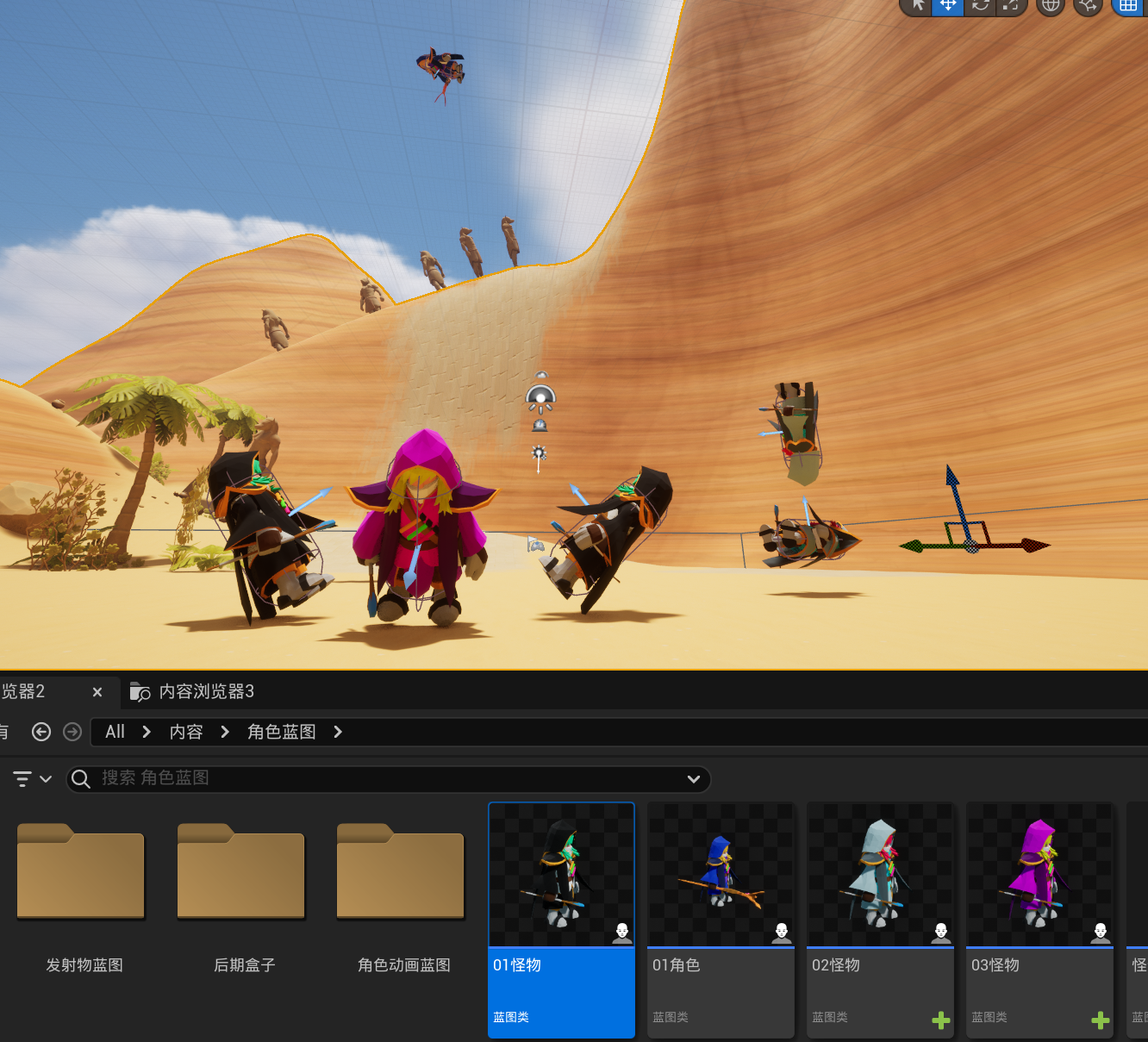Switch to the scale tool
Screen dimensions: 1148x1042
point(1011,5)
